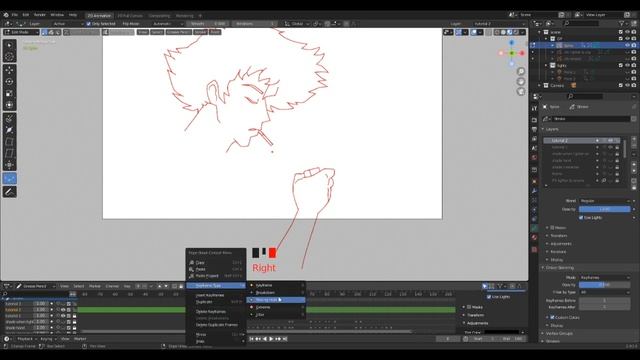The height and width of the screenshot is (360, 640).
Task: Select tutorial 1 layer in Layers list
Action: coord(581,147)
